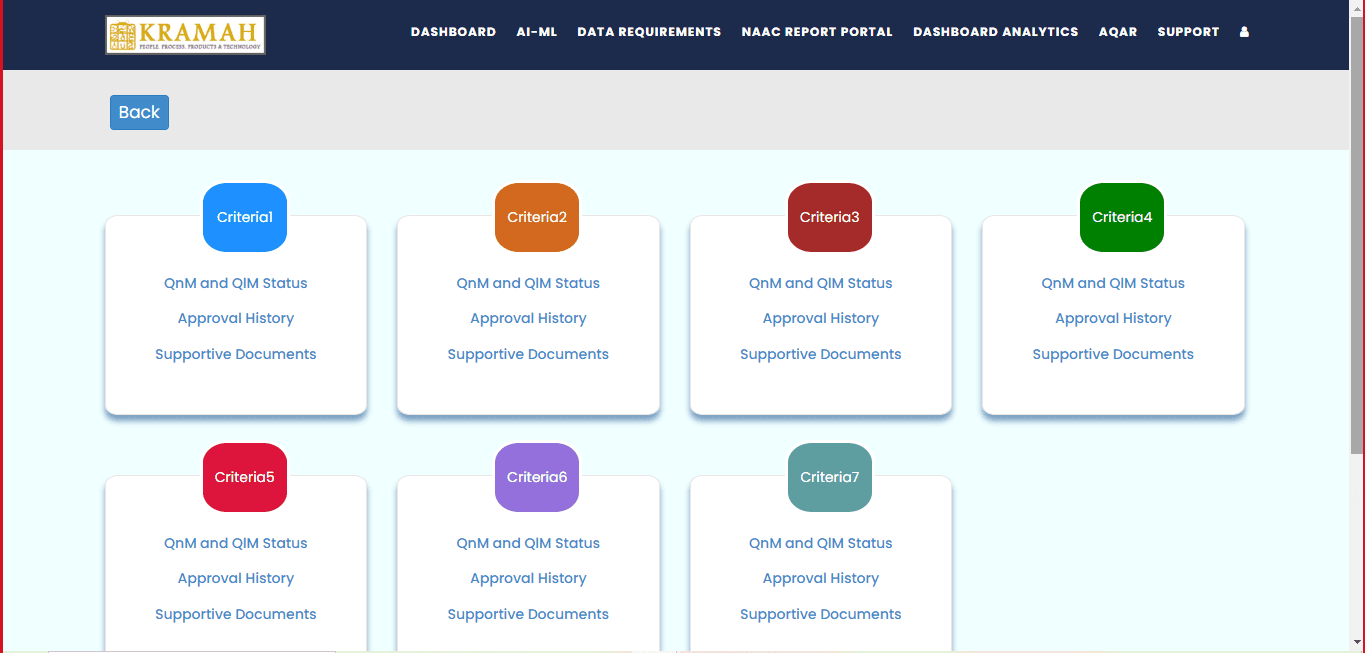1365x653 pixels.
Task: Open Dashboard Analytics in the navbar
Action: click(x=995, y=32)
